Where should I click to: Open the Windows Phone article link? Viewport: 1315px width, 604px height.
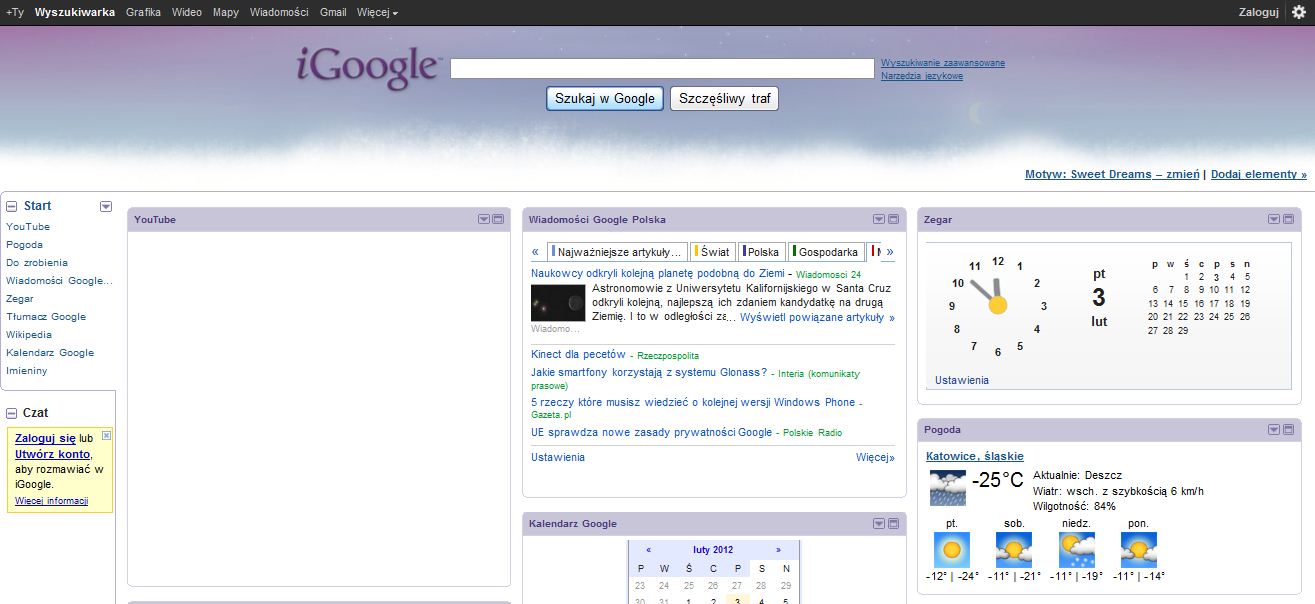(693, 402)
